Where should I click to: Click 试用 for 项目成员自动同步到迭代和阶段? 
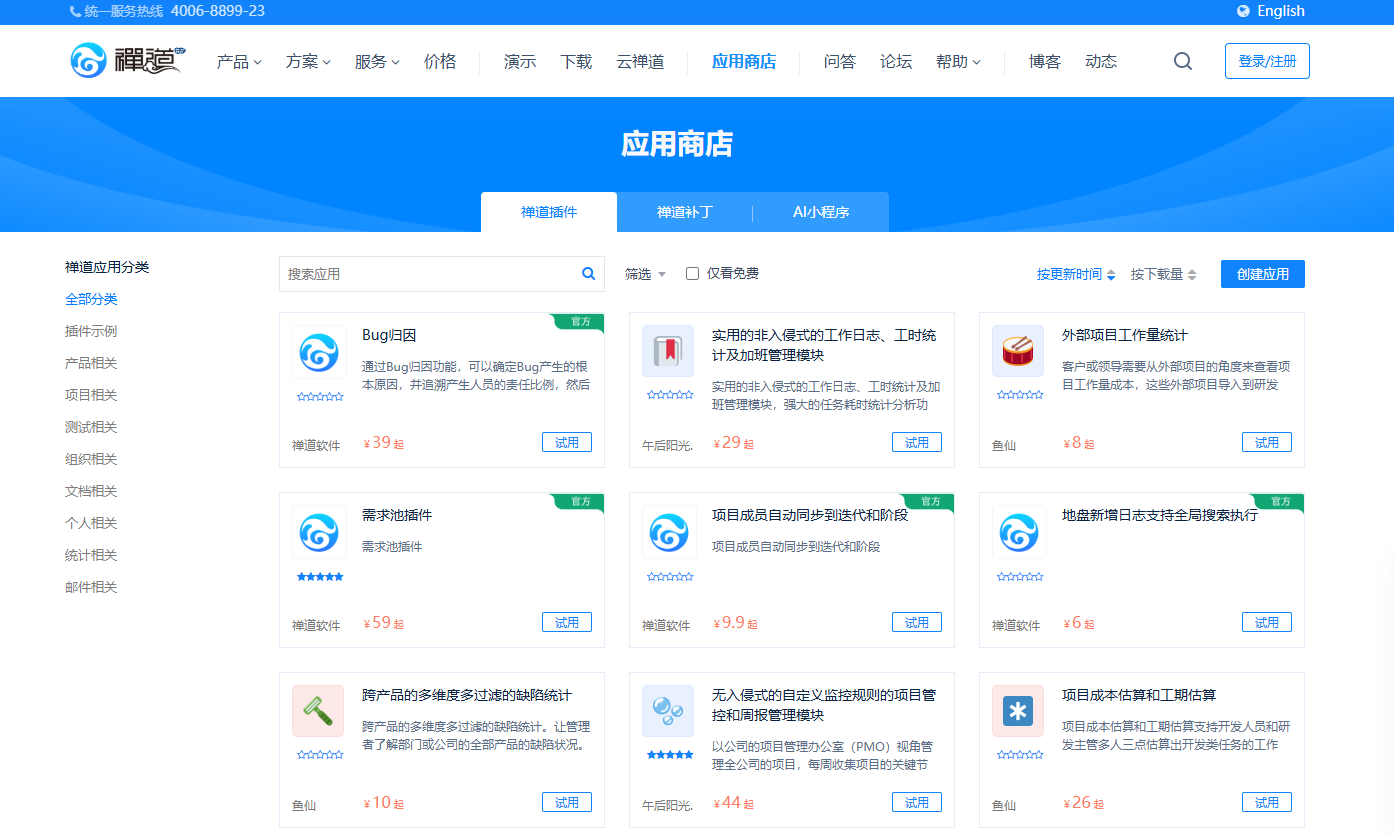click(917, 622)
